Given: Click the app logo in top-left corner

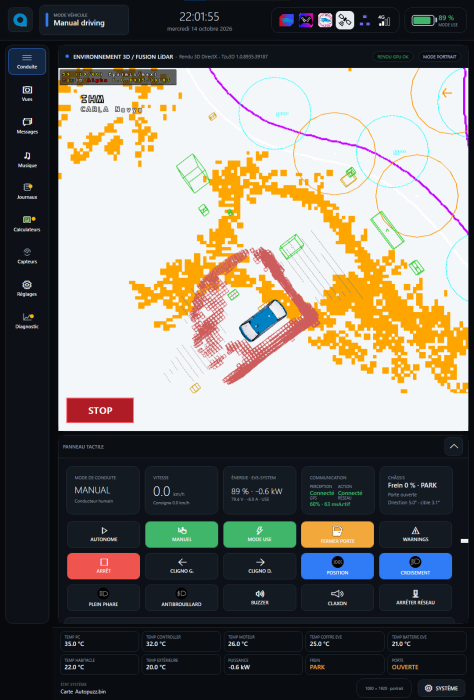Looking at the screenshot, I should pyautogui.click(x=20, y=20).
